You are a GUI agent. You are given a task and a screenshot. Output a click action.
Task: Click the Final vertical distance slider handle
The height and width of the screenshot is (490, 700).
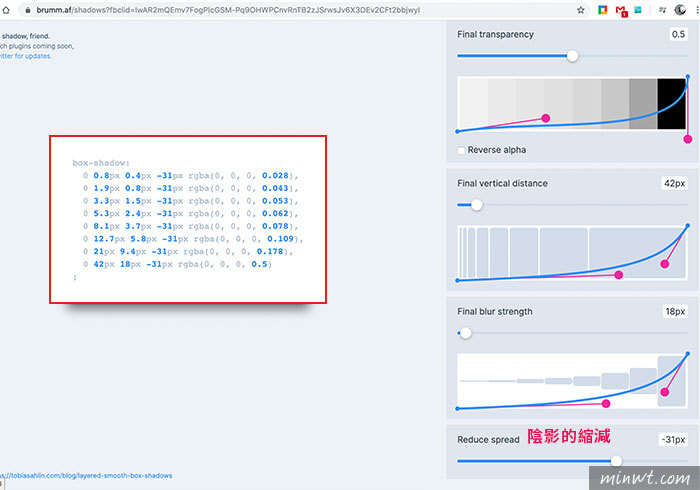click(477, 205)
